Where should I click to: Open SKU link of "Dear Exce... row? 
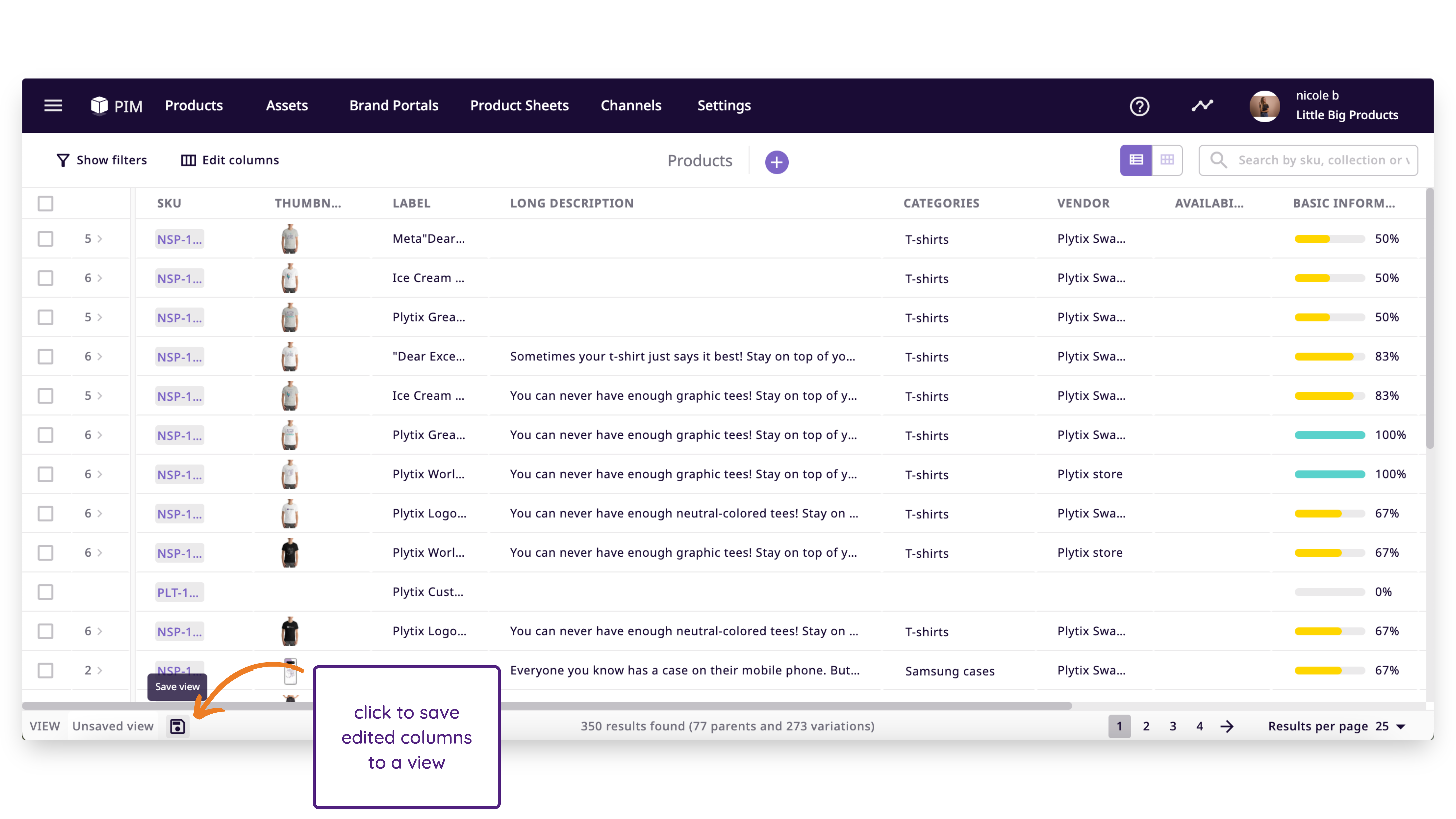click(x=180, y=357)
